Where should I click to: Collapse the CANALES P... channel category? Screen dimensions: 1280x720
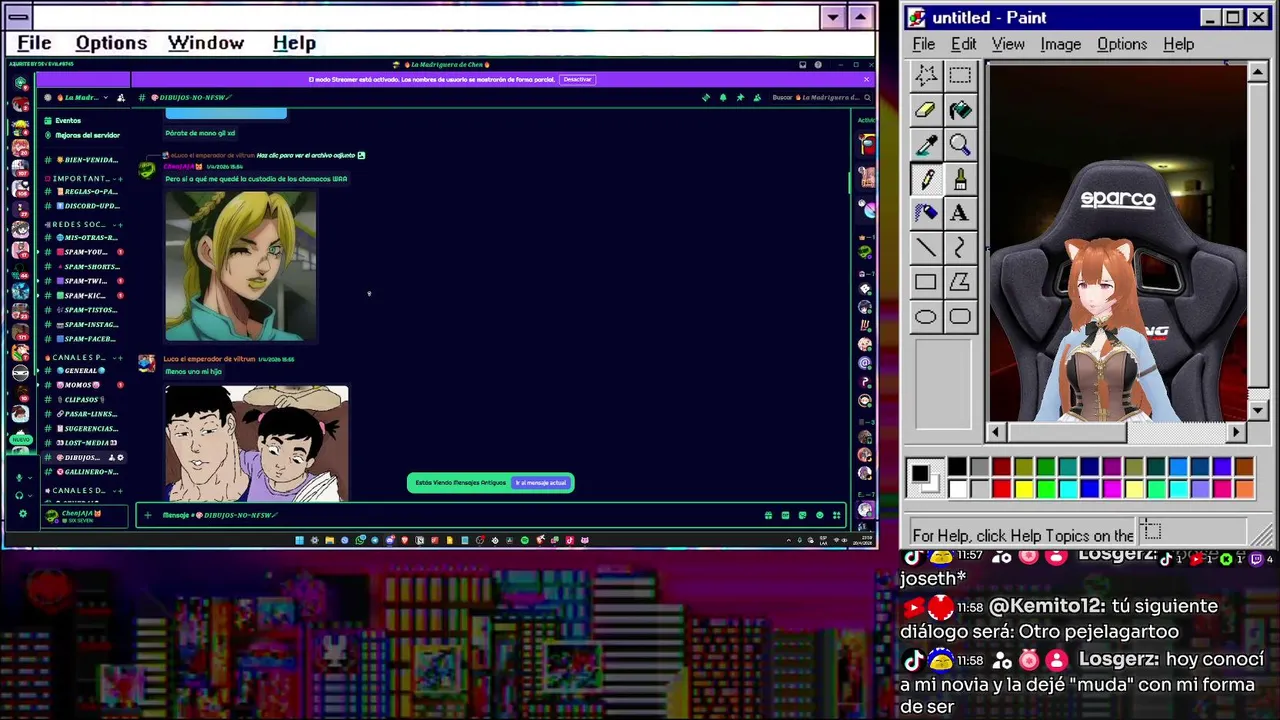84,357
